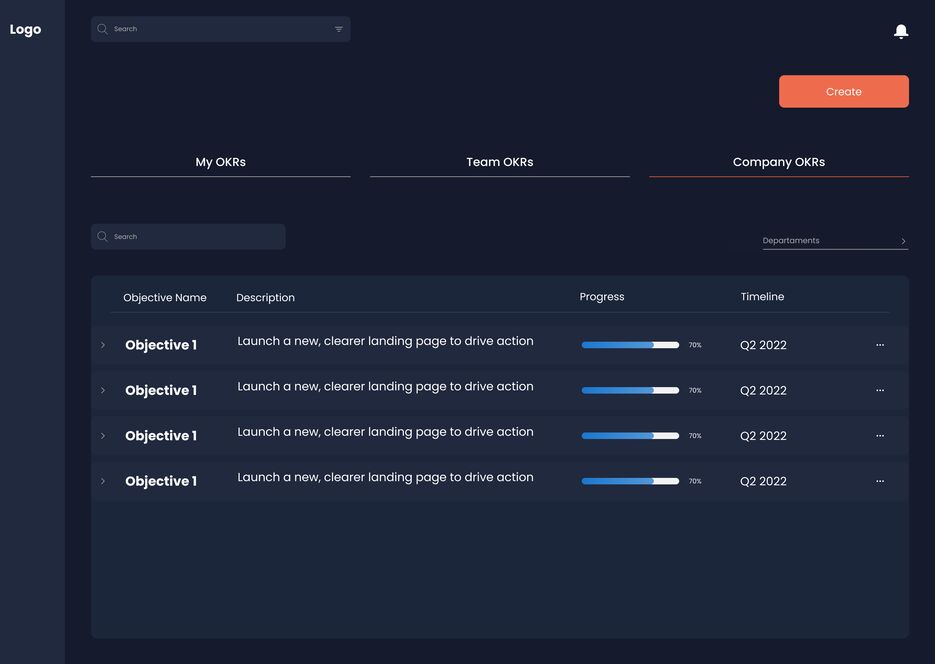
Task: Select Objective 1 title in fourth row
Action: 161,481
